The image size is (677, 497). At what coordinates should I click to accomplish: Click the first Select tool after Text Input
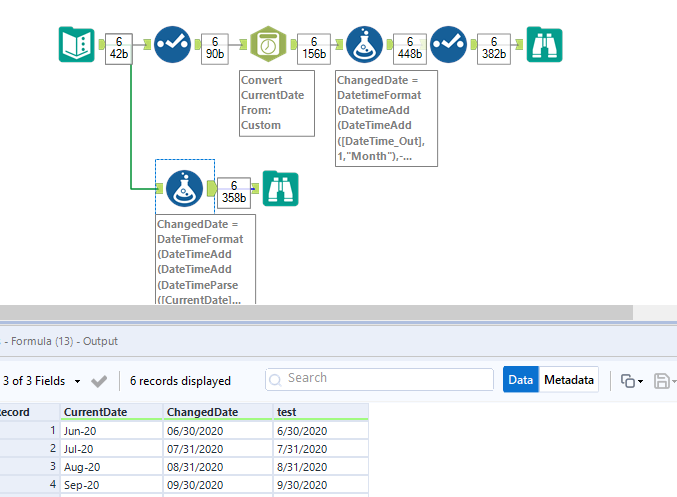[x=173, y=45]
